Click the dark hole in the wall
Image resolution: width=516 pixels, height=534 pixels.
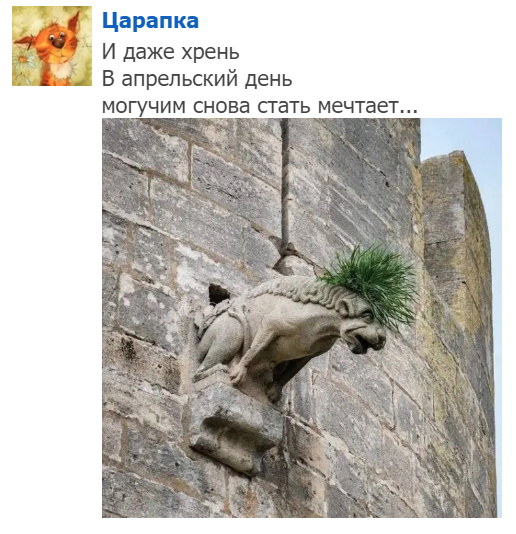218,294
